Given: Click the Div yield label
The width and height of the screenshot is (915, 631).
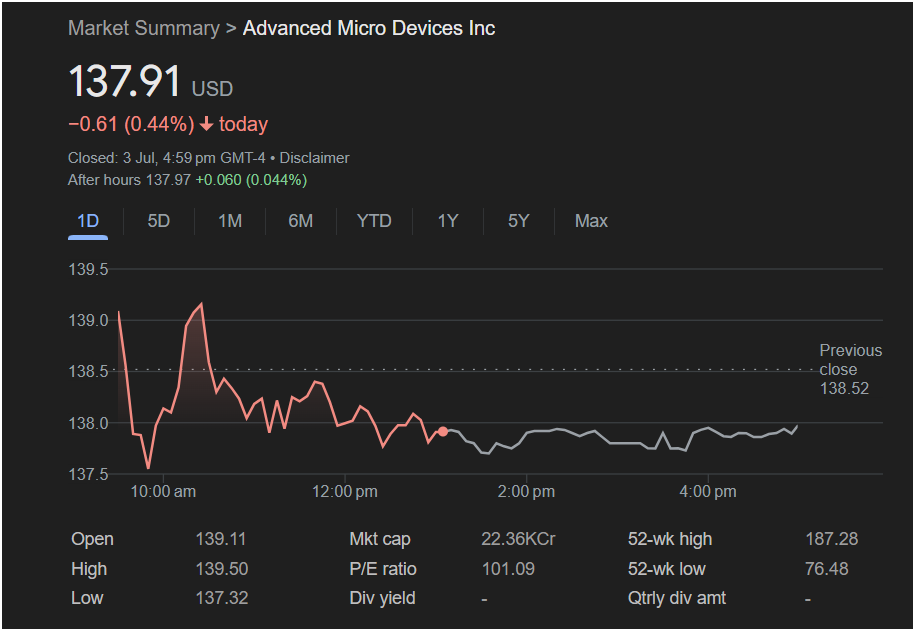Looking at the screenshot, I should pyautogui.click(x=382, y=598).
